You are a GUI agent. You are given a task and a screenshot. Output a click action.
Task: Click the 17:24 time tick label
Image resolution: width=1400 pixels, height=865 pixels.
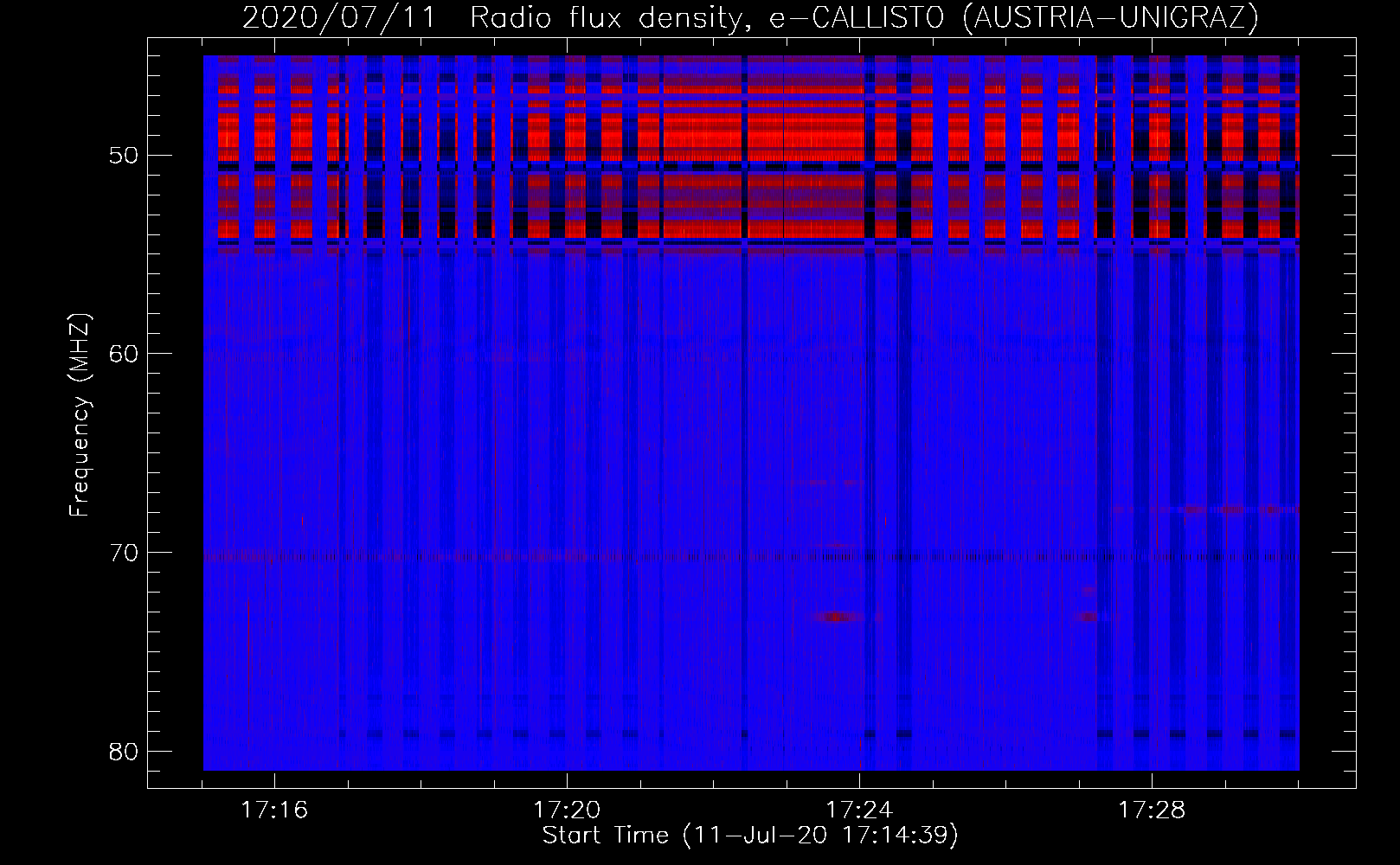[x=859, y=811]
